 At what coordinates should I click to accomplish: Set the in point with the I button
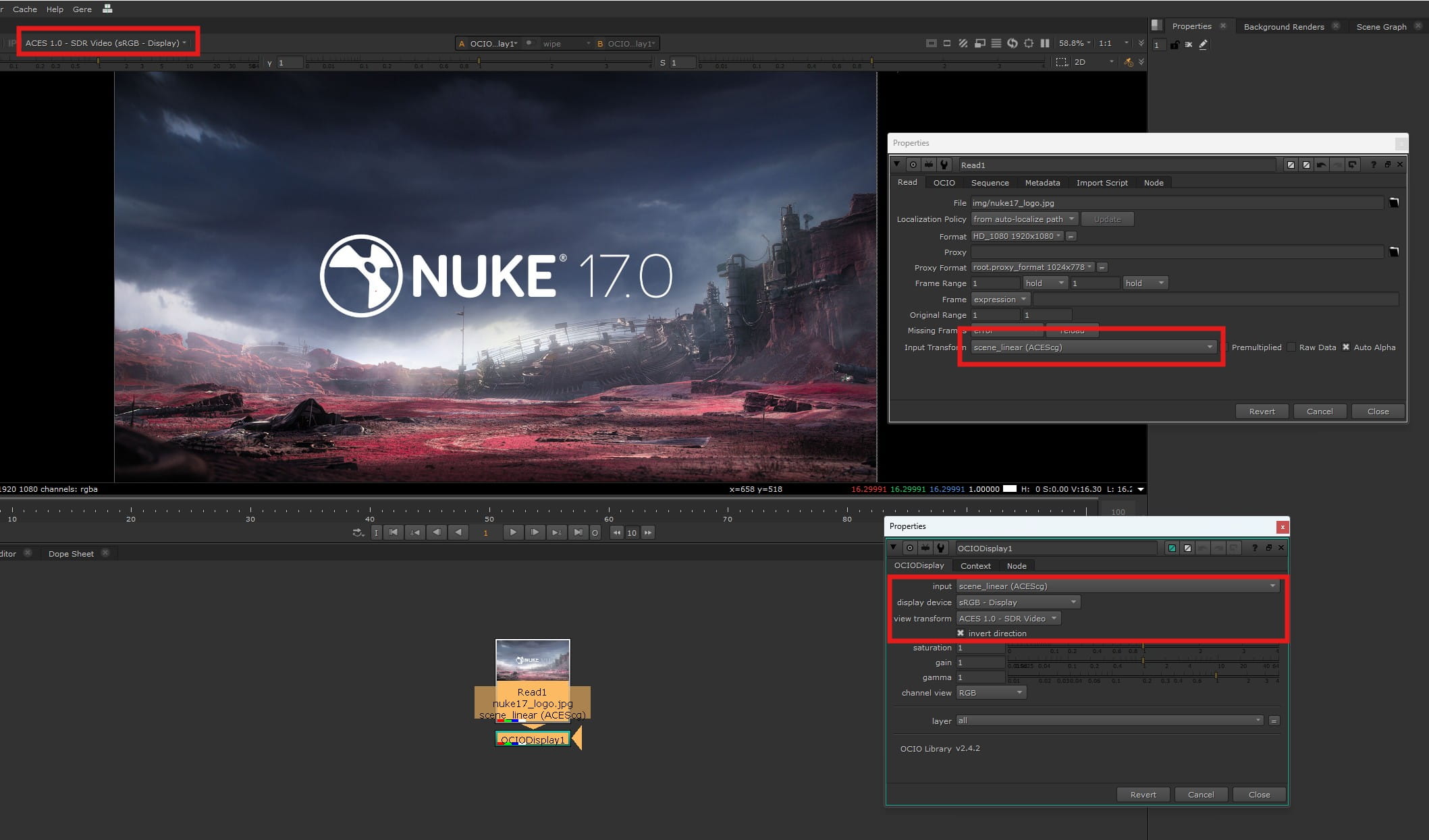click(376, 532)
